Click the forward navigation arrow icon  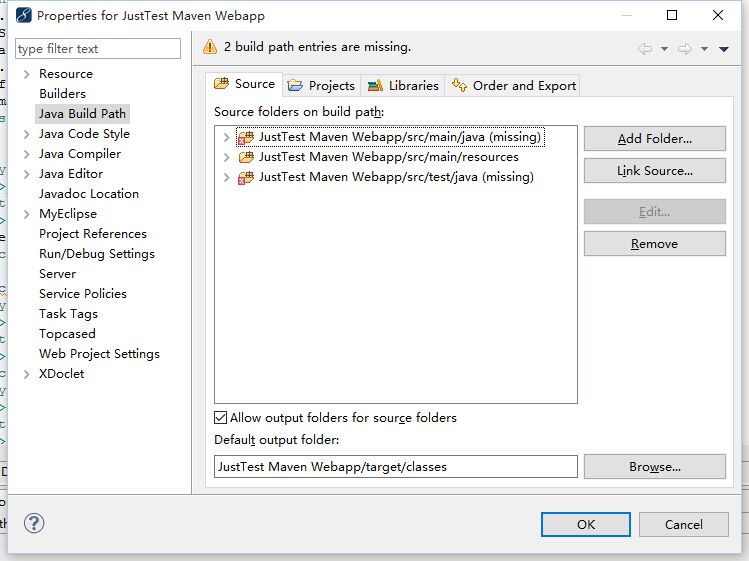[x=685, y=49]
